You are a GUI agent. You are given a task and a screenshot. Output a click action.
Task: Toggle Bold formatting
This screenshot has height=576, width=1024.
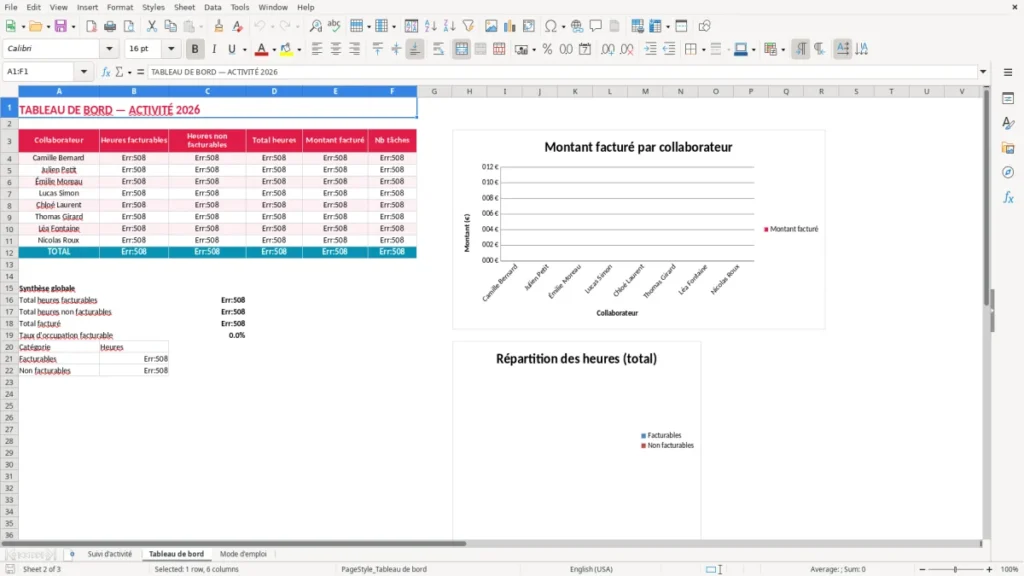(x=195, y=49)
